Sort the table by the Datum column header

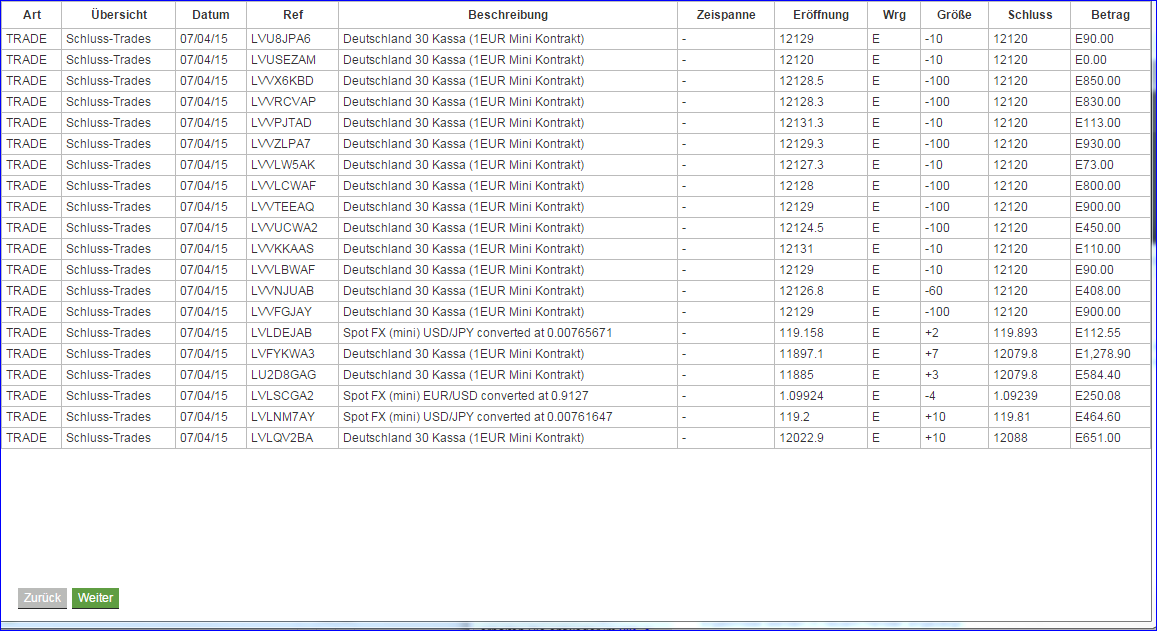pyautogui.click(x=211, y=14)
